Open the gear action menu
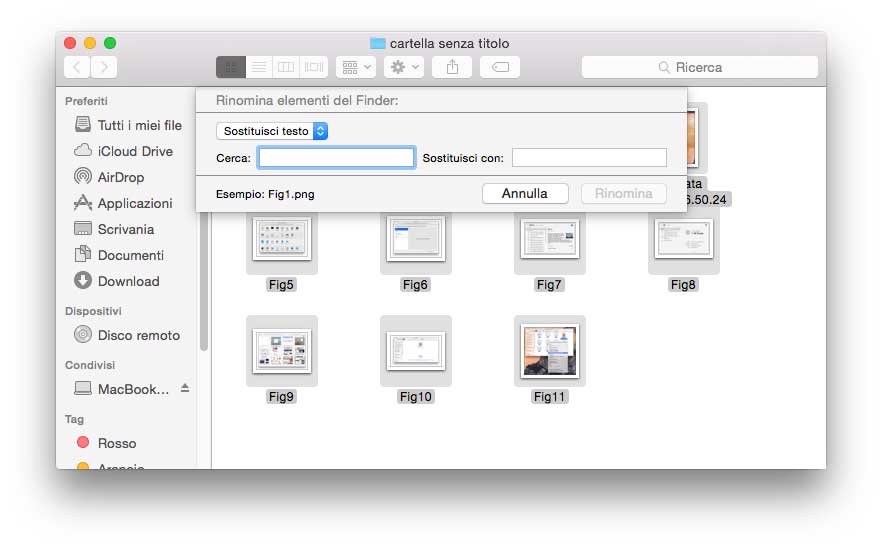Image resolution: width=882 pixels, height=549 pixels. [x=404, y=68]
